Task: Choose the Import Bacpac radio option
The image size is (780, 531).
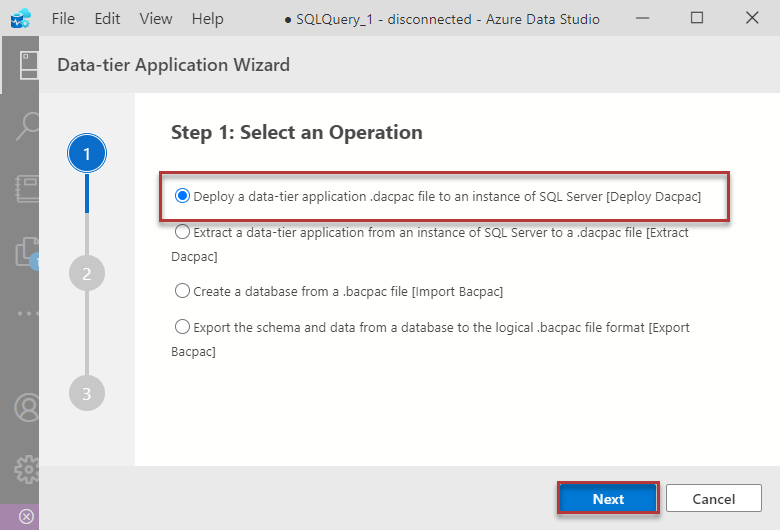Action: (x=182, y=291)
